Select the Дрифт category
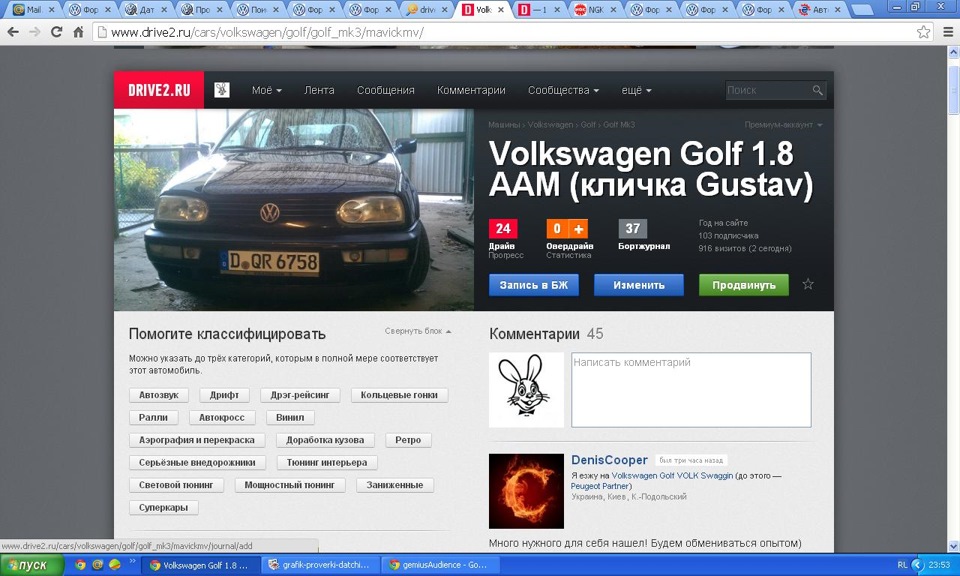The image size is (960, 576). (x=224, y=395)
